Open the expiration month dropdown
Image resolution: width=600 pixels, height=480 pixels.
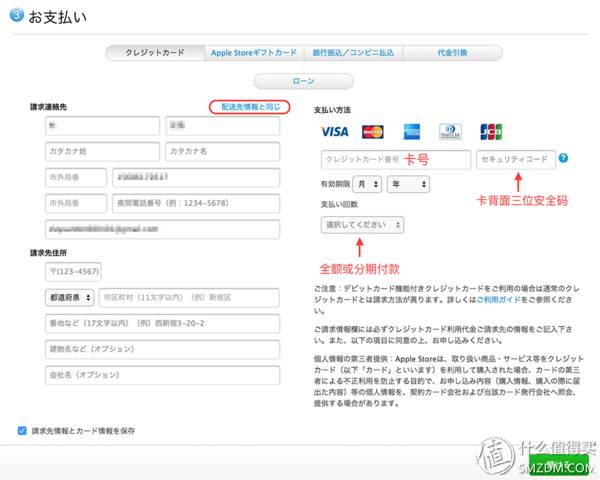[367, 184]
